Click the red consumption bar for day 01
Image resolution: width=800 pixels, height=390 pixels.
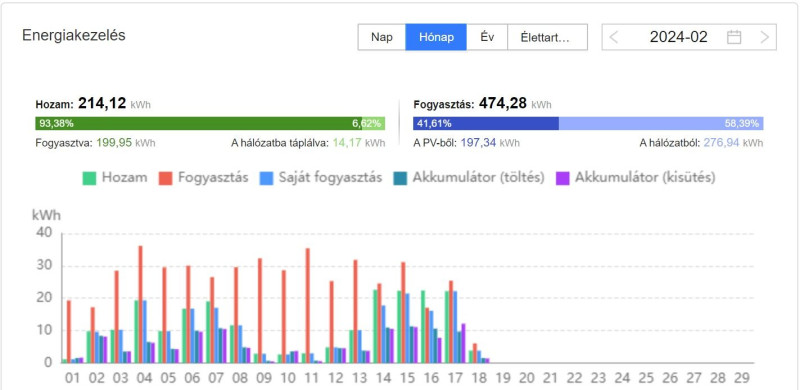[x=69, y=331]
